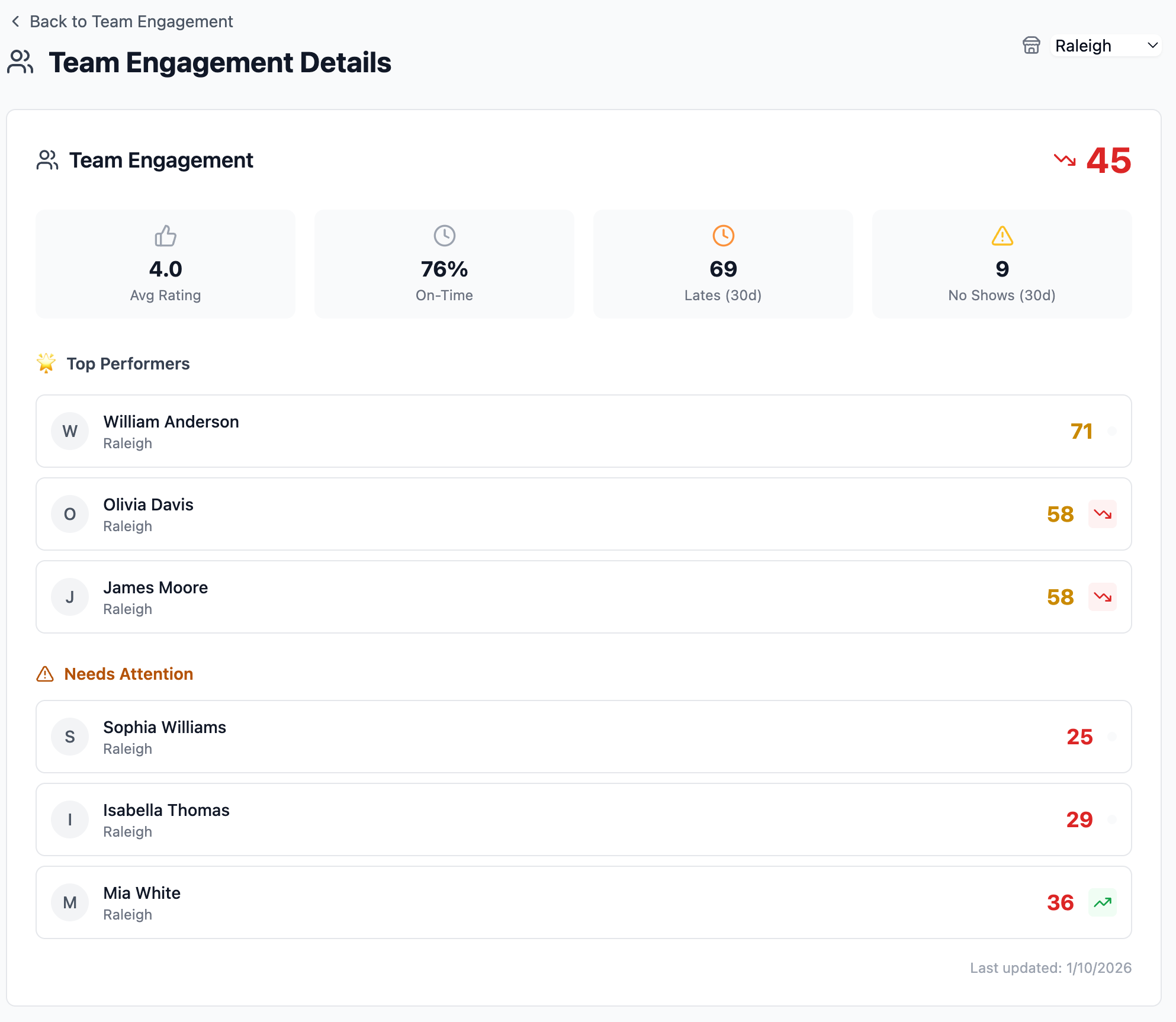Screen dimensions: 1176x1022
Task: Click the back chevron arrow icon
Action: [16, 22]
